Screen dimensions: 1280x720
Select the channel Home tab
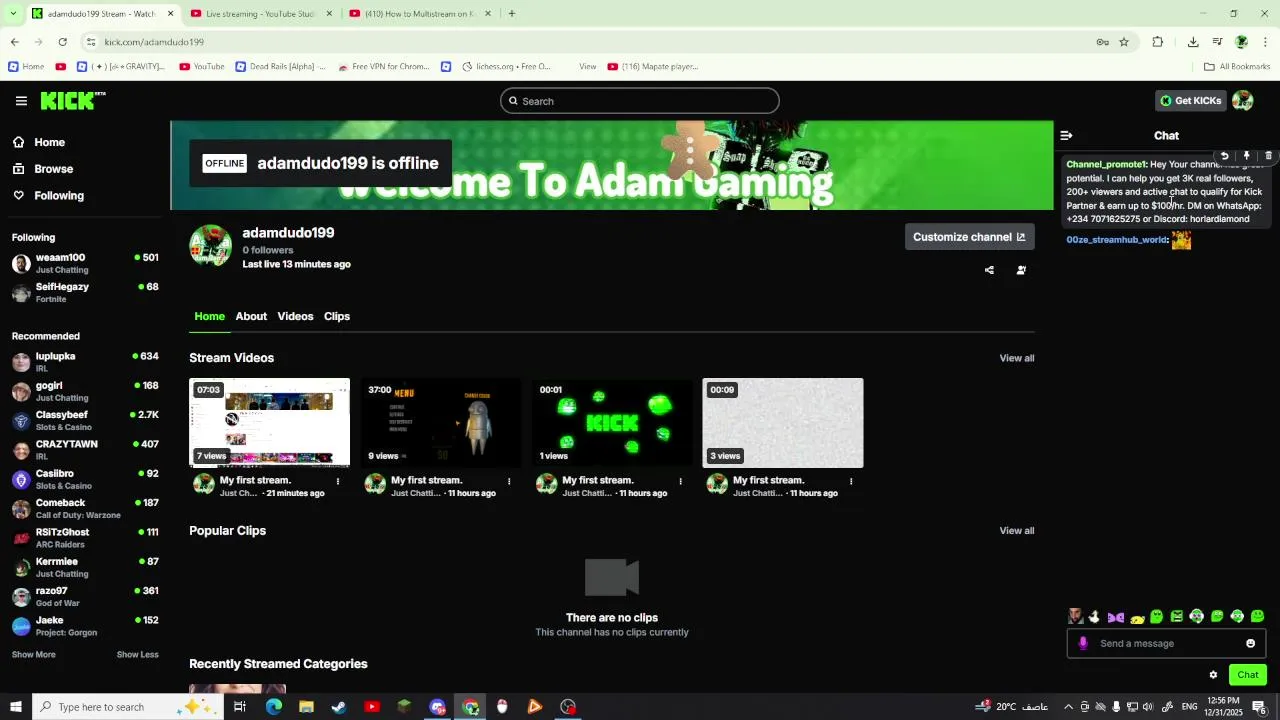point(209,316)
